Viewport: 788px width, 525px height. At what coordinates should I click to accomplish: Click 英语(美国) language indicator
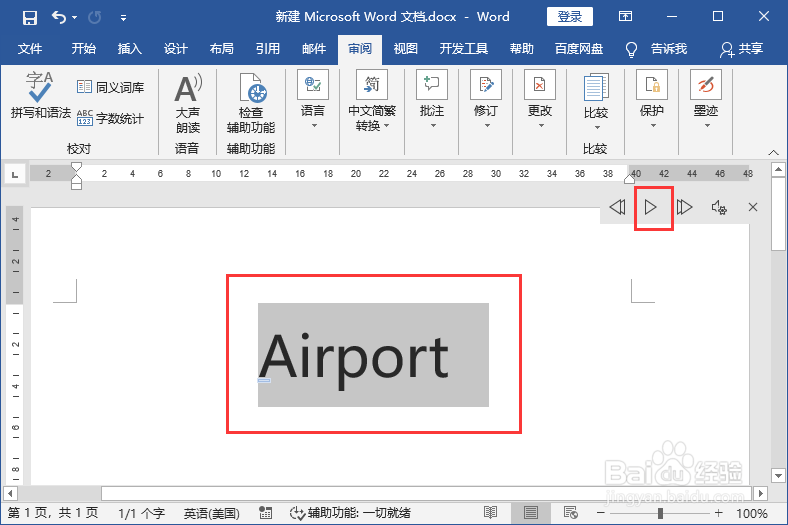click(212, 513)
